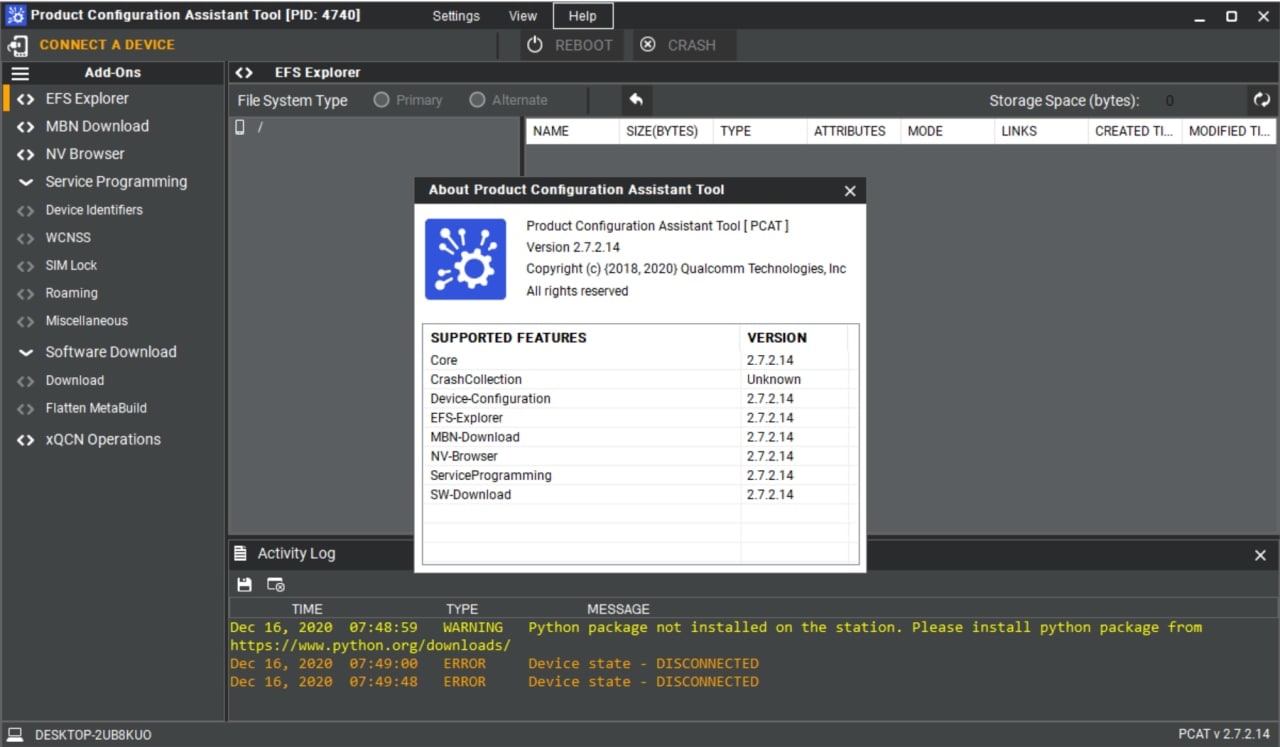Select the ServiceProgramming feature row
This screenshot has height=747, width=1280.
click(640, 476)
